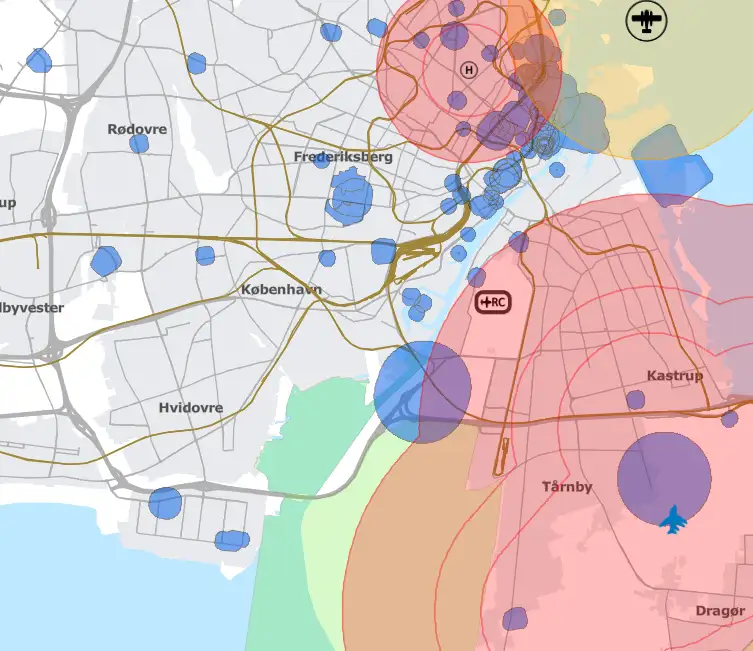Click the Frederiksberg place label
This screenshot has width=753, height=651.
pos(343,157)
